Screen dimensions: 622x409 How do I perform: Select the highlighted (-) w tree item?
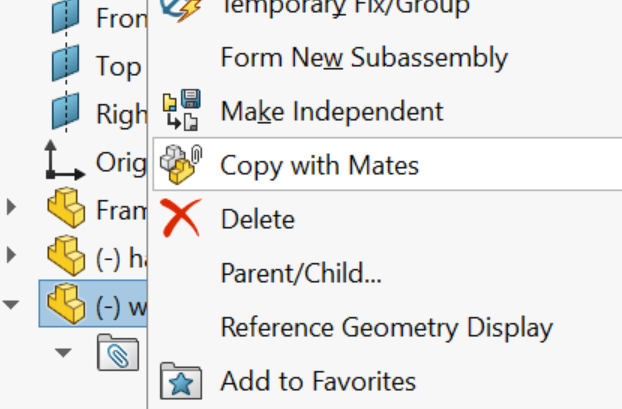click(93, 303)
